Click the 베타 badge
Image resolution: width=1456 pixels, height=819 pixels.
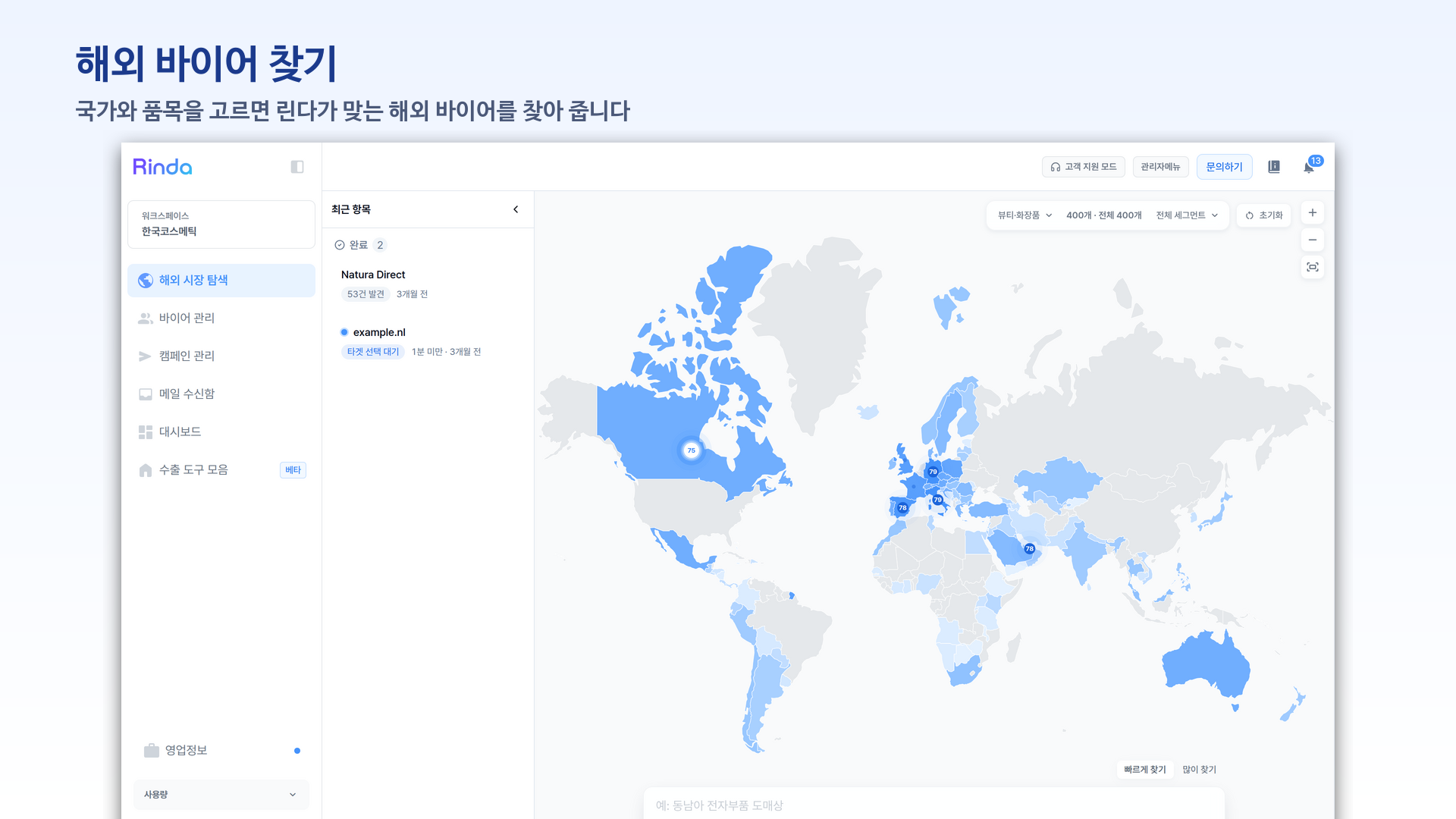coord(293,470)
